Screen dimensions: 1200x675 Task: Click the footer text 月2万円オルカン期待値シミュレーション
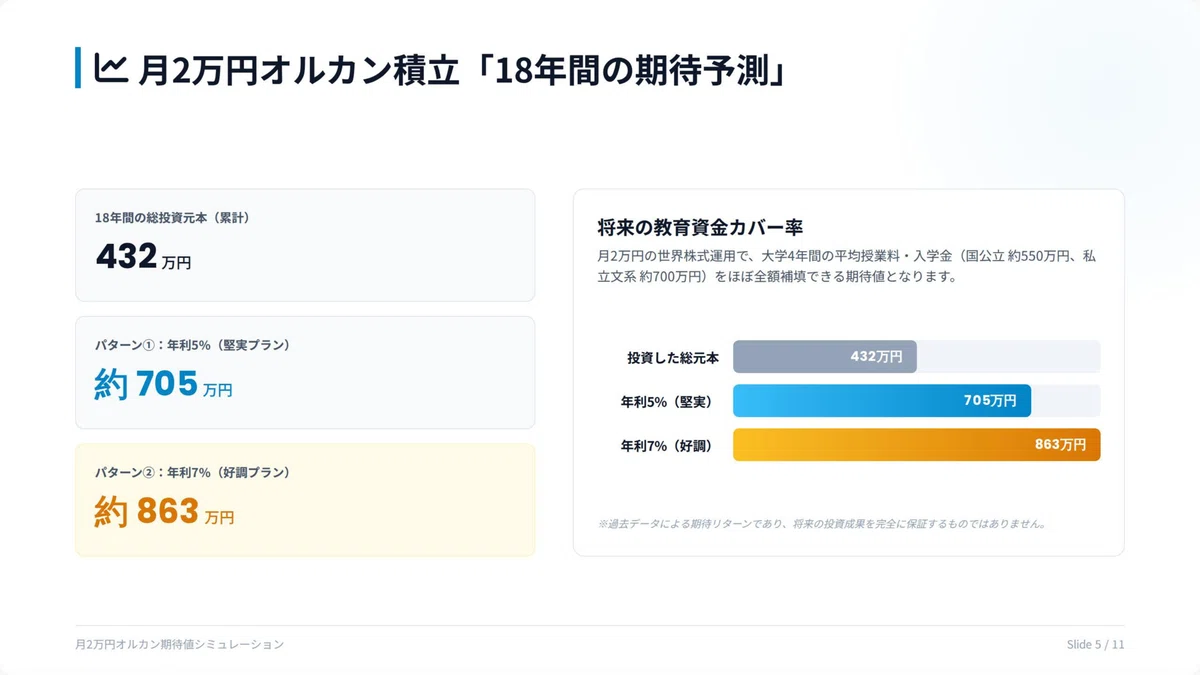coord(180,645)
